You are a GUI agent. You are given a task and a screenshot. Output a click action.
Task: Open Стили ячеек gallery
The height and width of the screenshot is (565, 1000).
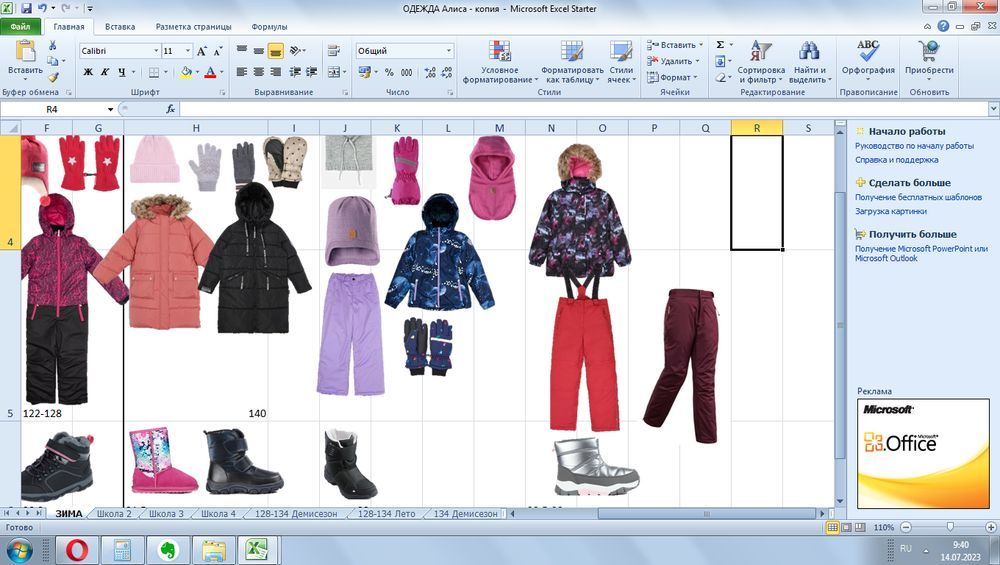(621, 62)
